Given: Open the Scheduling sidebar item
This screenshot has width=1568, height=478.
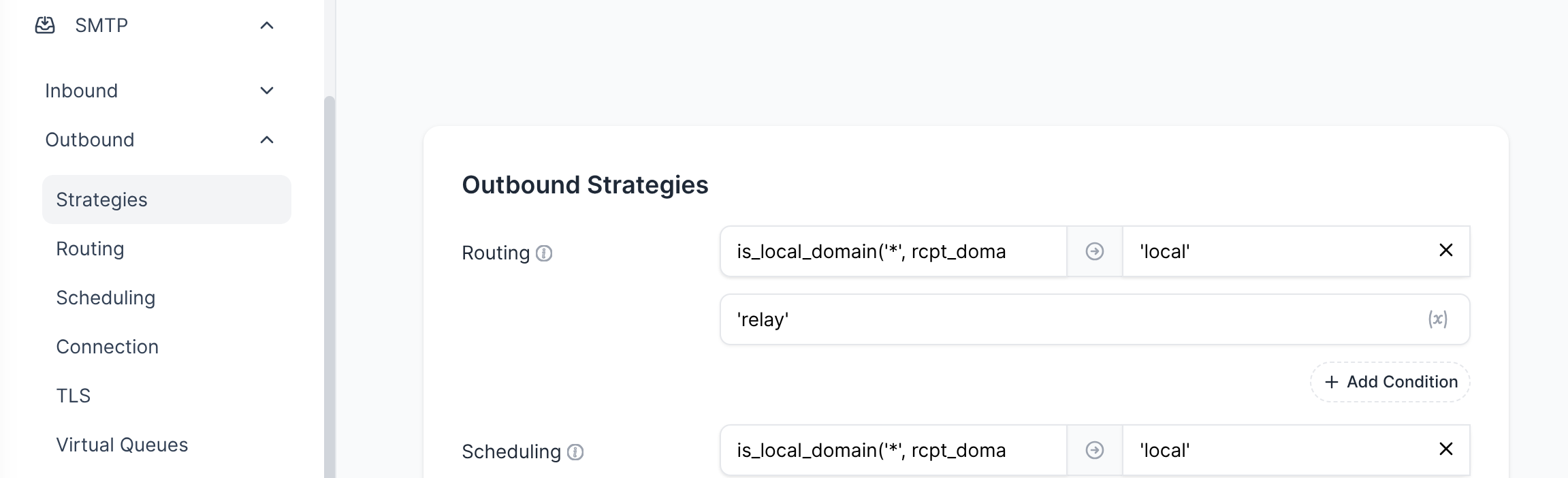Looking at the screenshot, I should click(x=106, y=298).
